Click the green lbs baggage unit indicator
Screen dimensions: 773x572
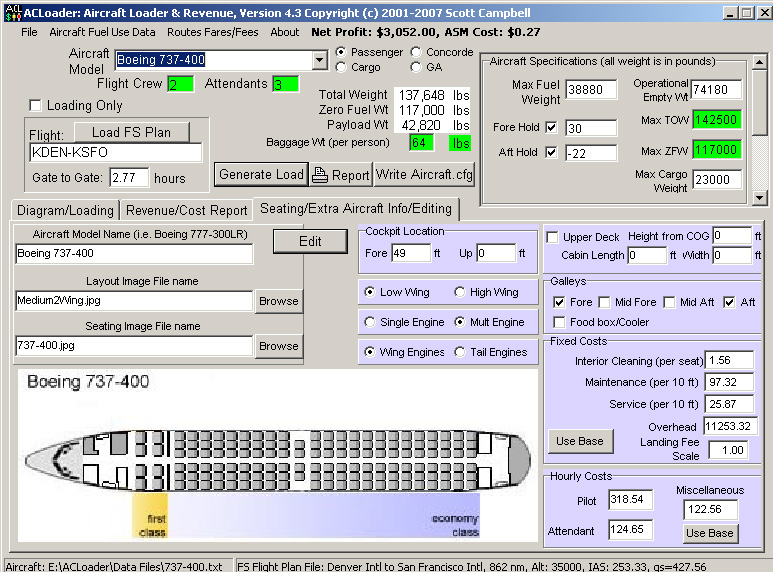click(x=459, y=143)
